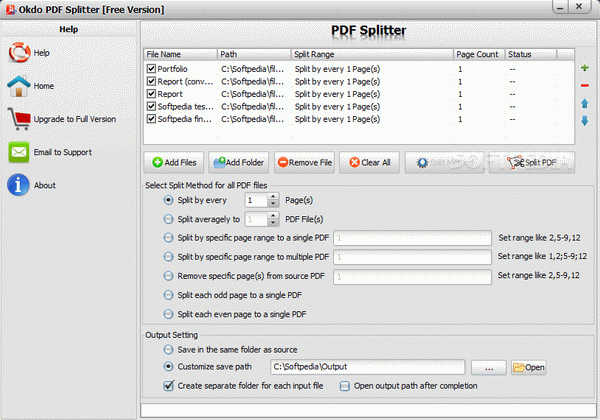The image size is (600, 420).
Task: Click the save path text field
Action: point(368,367)
